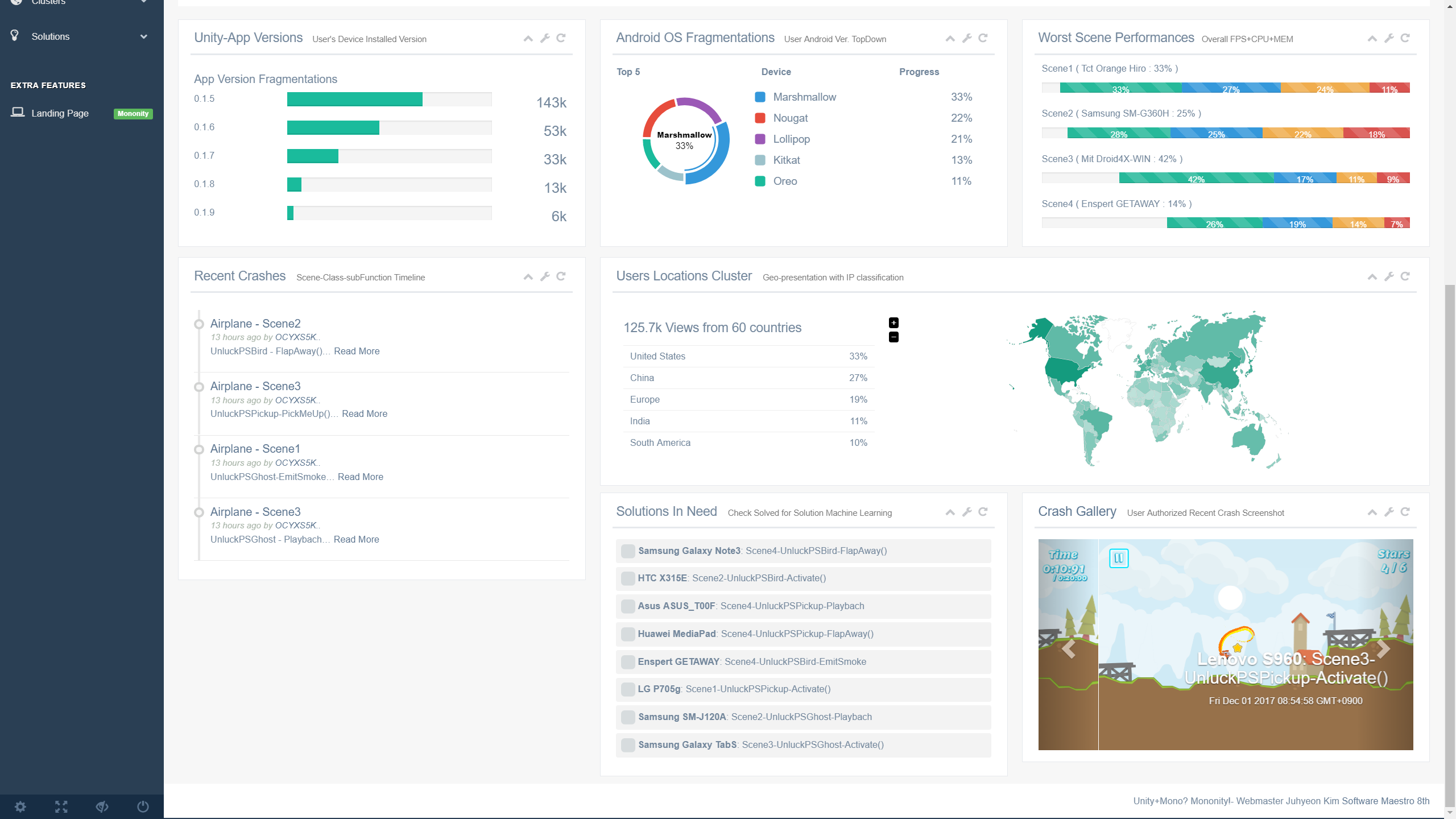Open Users Locations Cluster wrench settings
The width and height of the screenshot is (1456, 819).
tap(1389, 276)
